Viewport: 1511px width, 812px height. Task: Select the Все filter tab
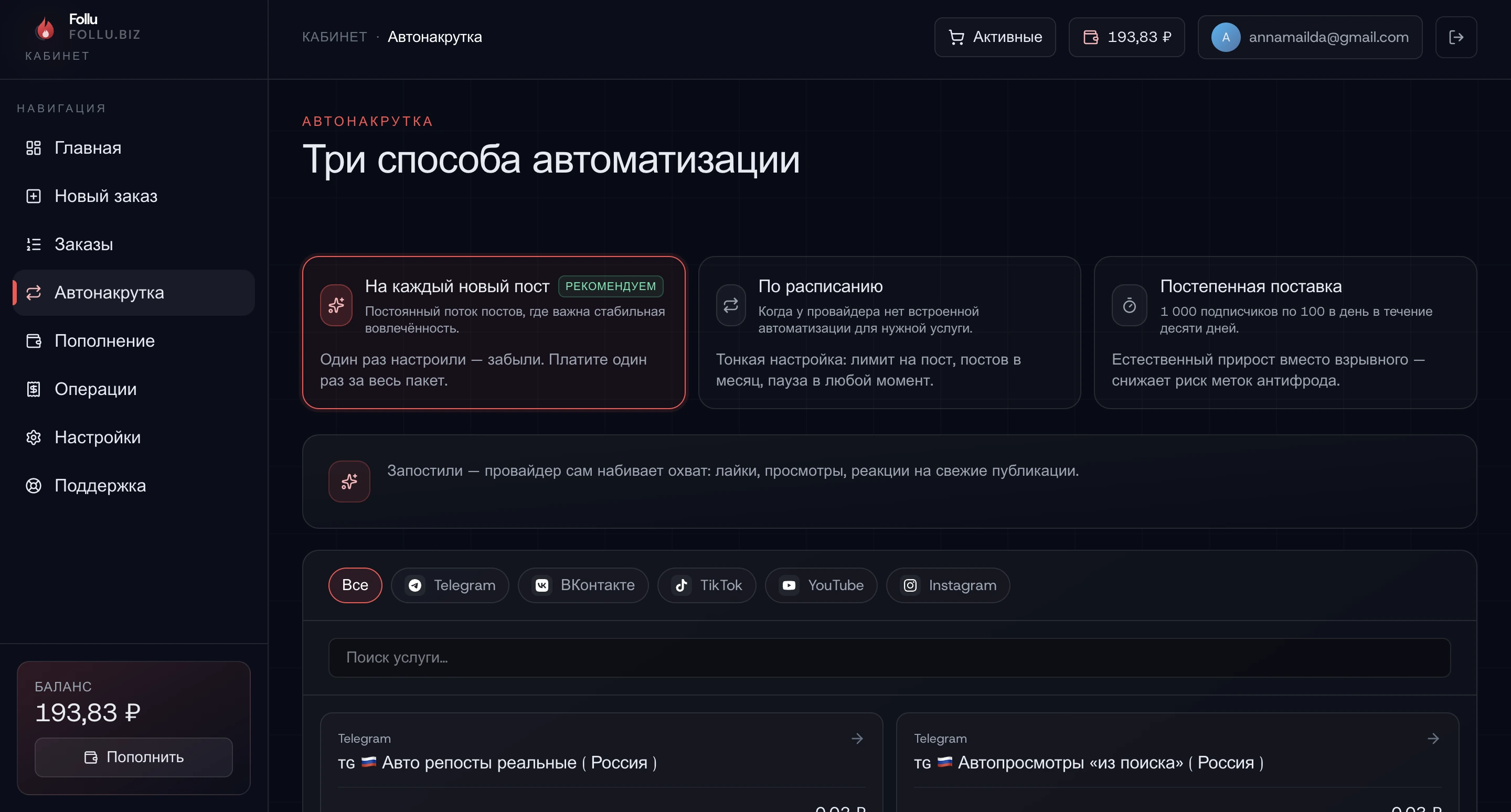[355, 585]
